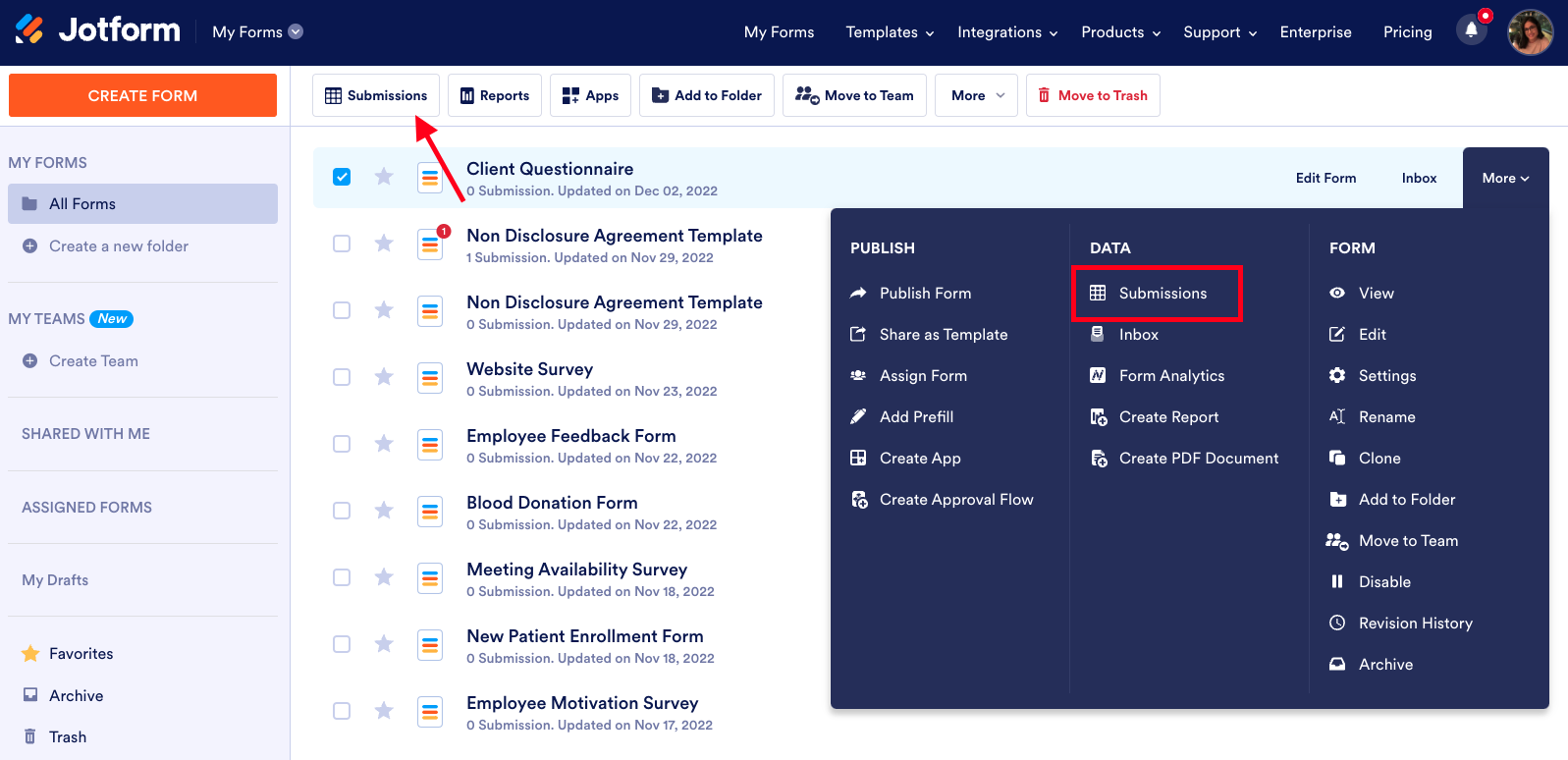Open Apps from the toolbar

click(590, 95)
